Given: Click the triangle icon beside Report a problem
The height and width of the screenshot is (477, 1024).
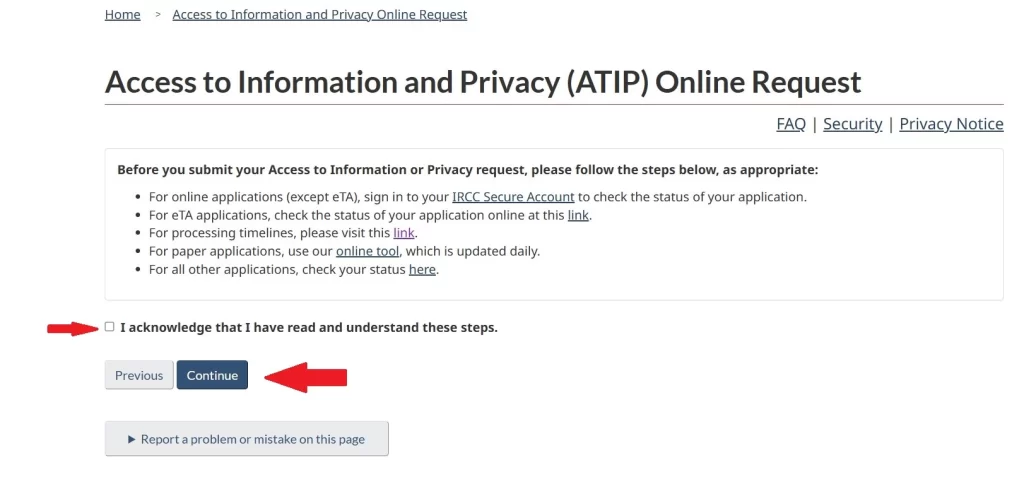Looking at the screenshot, I should click(131, 439).
